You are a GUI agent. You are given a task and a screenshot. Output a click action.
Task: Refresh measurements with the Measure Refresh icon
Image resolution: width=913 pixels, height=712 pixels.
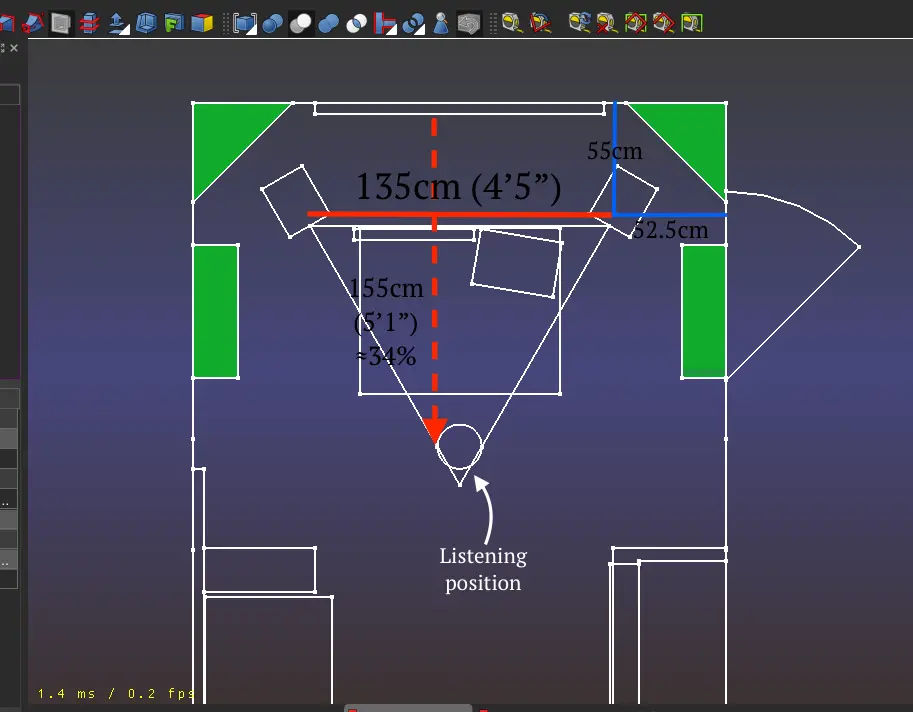tap(579, 23)
